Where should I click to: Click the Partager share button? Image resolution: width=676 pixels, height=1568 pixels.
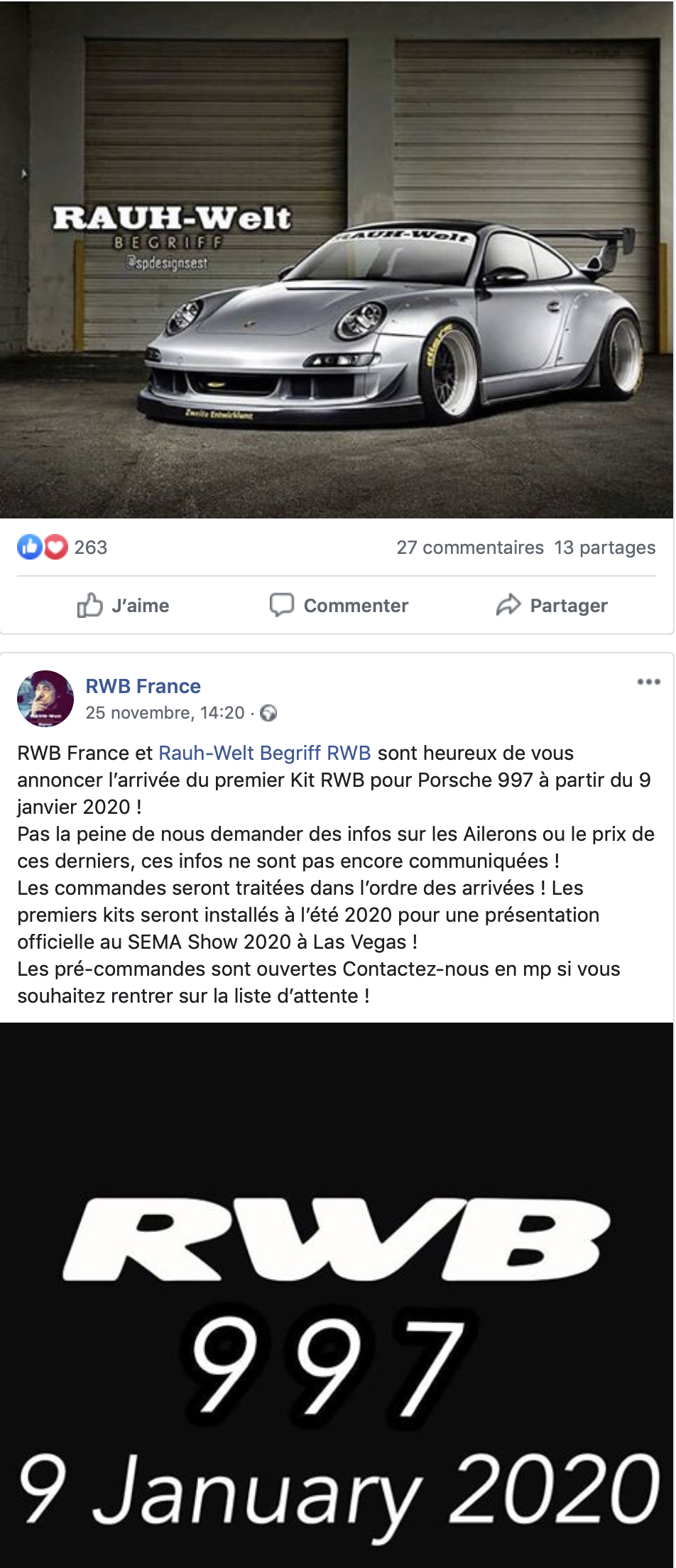(552, 606)
